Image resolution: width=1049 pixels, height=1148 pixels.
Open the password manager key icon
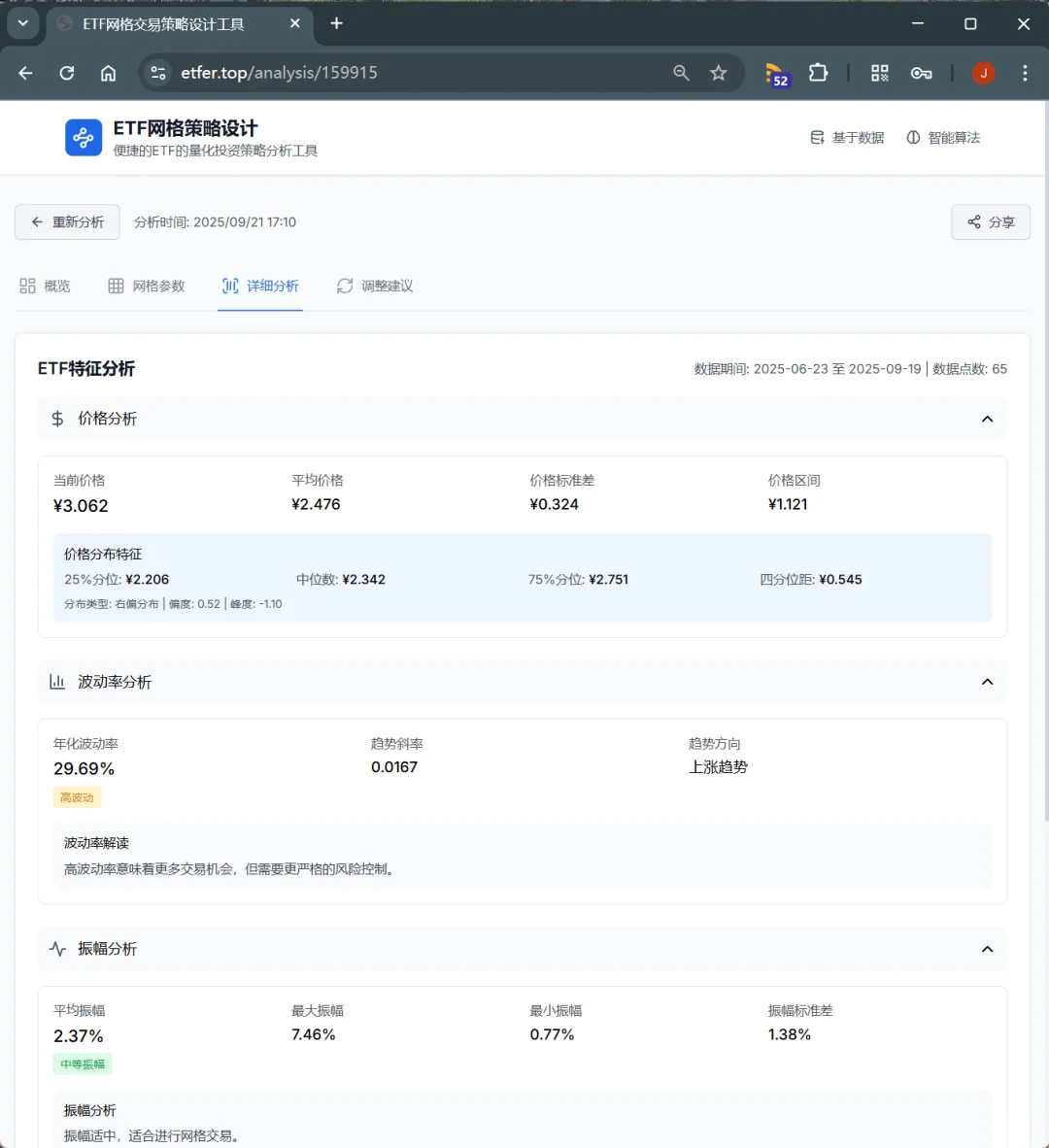(x=921, y=73)
